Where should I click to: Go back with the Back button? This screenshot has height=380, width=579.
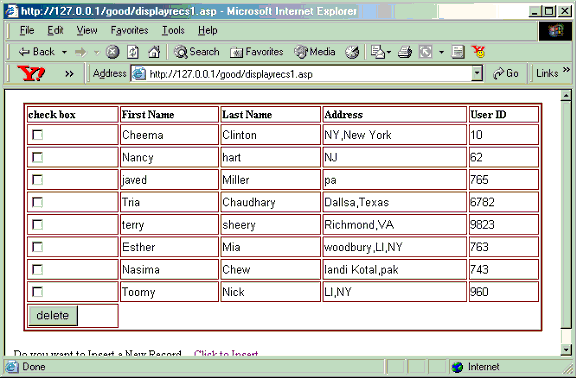37,52
